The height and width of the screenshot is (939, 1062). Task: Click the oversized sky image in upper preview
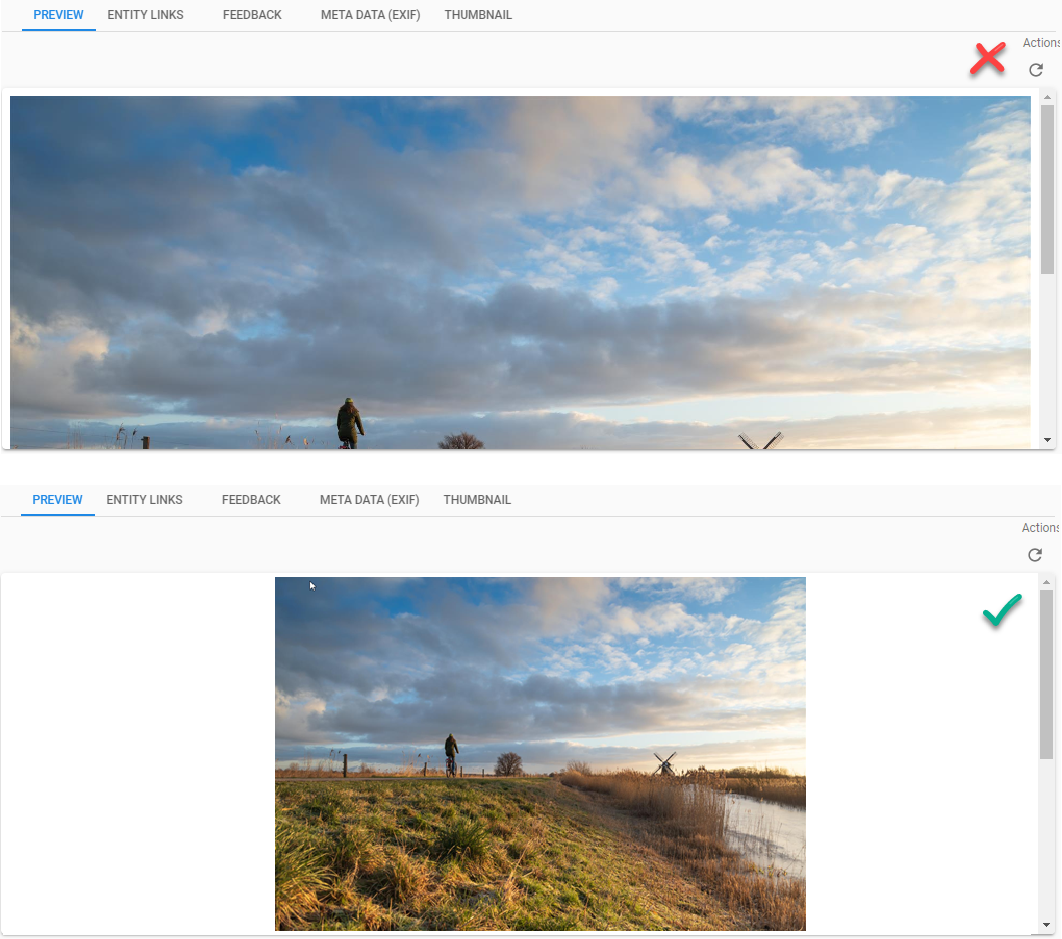point(520,272)
